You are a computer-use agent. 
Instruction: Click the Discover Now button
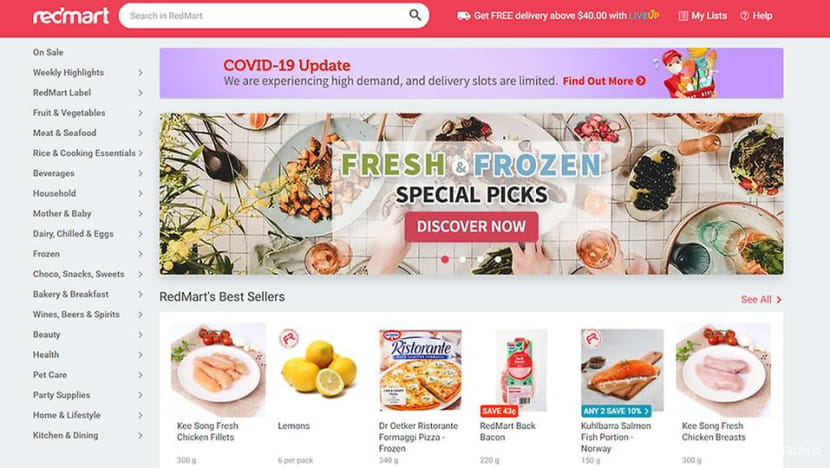(471, 227)
